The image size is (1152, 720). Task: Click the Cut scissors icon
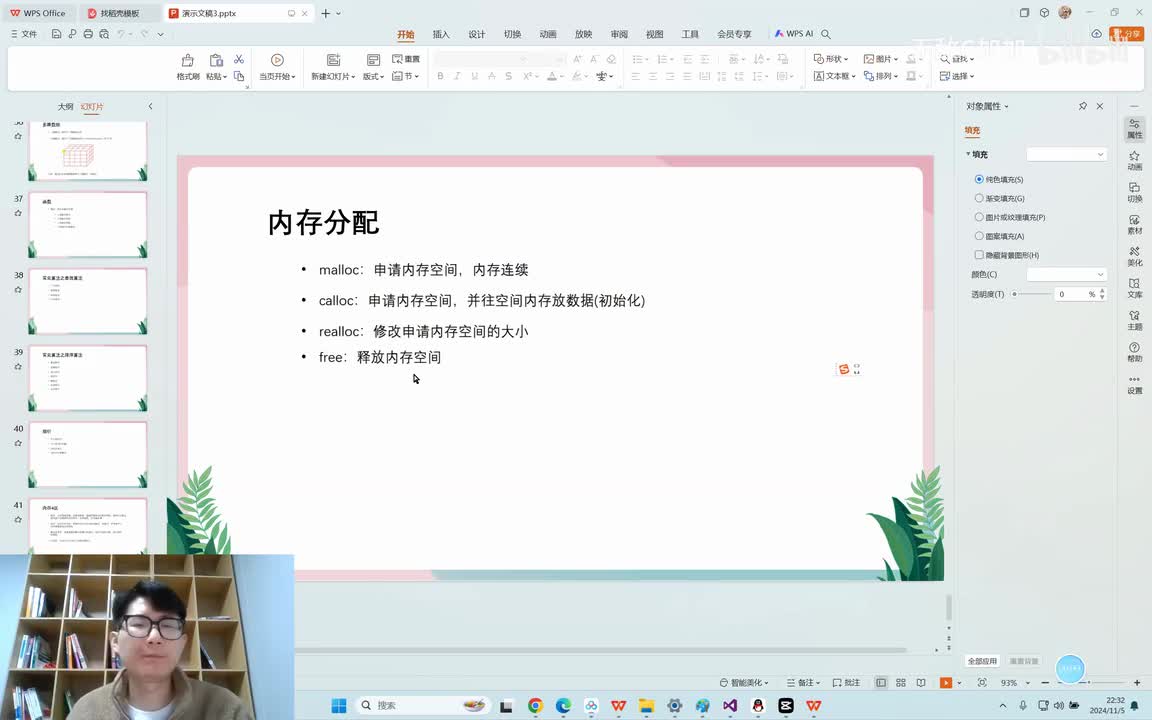[239, 59]
